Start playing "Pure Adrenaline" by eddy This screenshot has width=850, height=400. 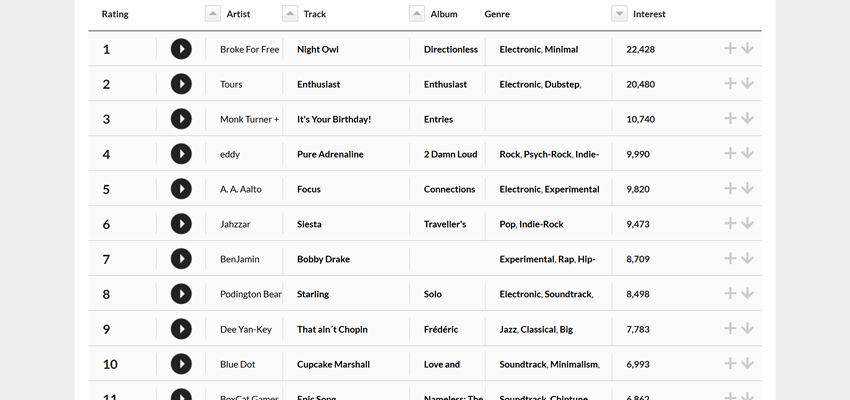181,154
